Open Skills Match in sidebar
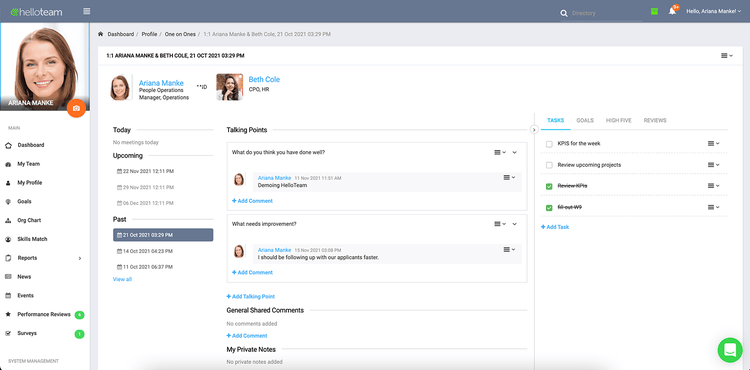 [x=32, y=239]
